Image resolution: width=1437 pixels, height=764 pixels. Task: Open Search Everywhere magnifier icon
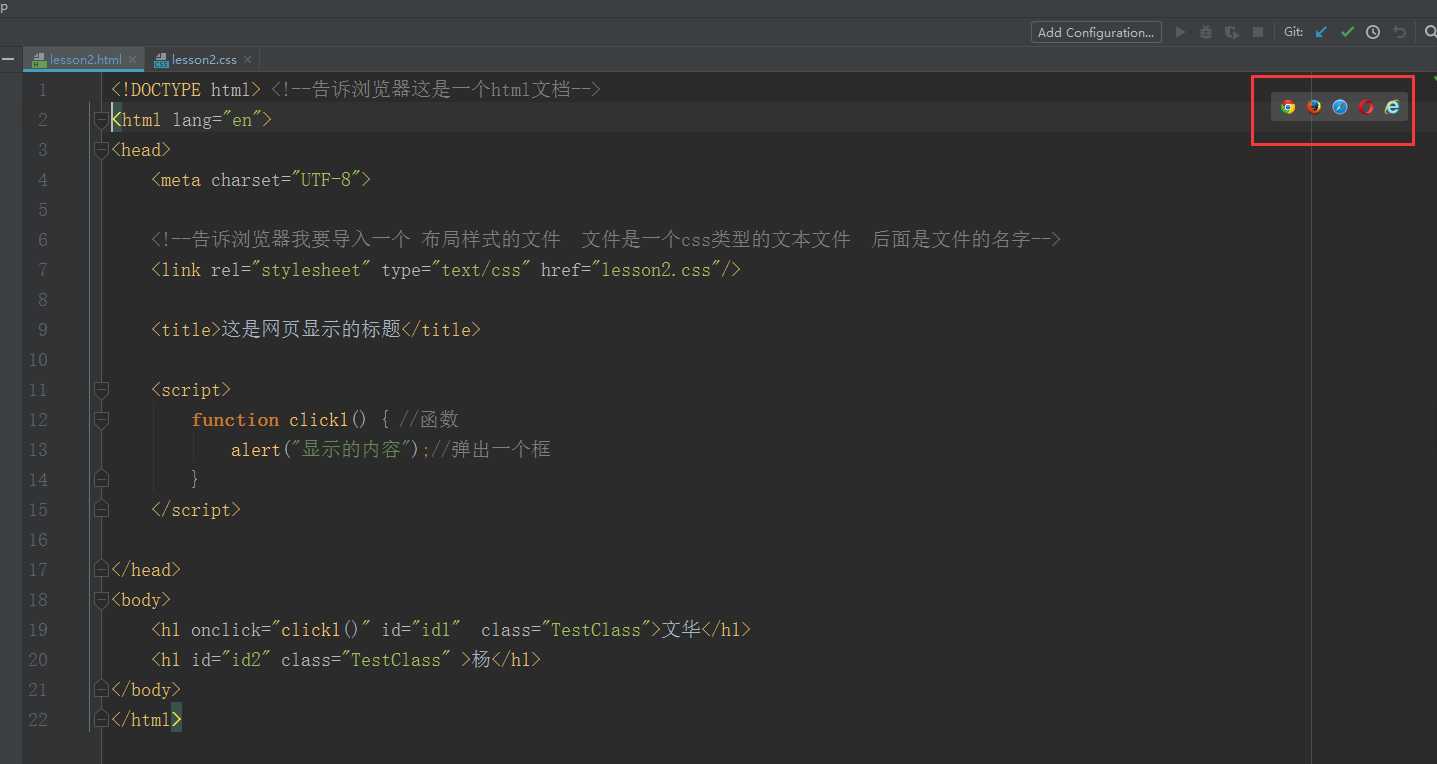pos(1430,32)
